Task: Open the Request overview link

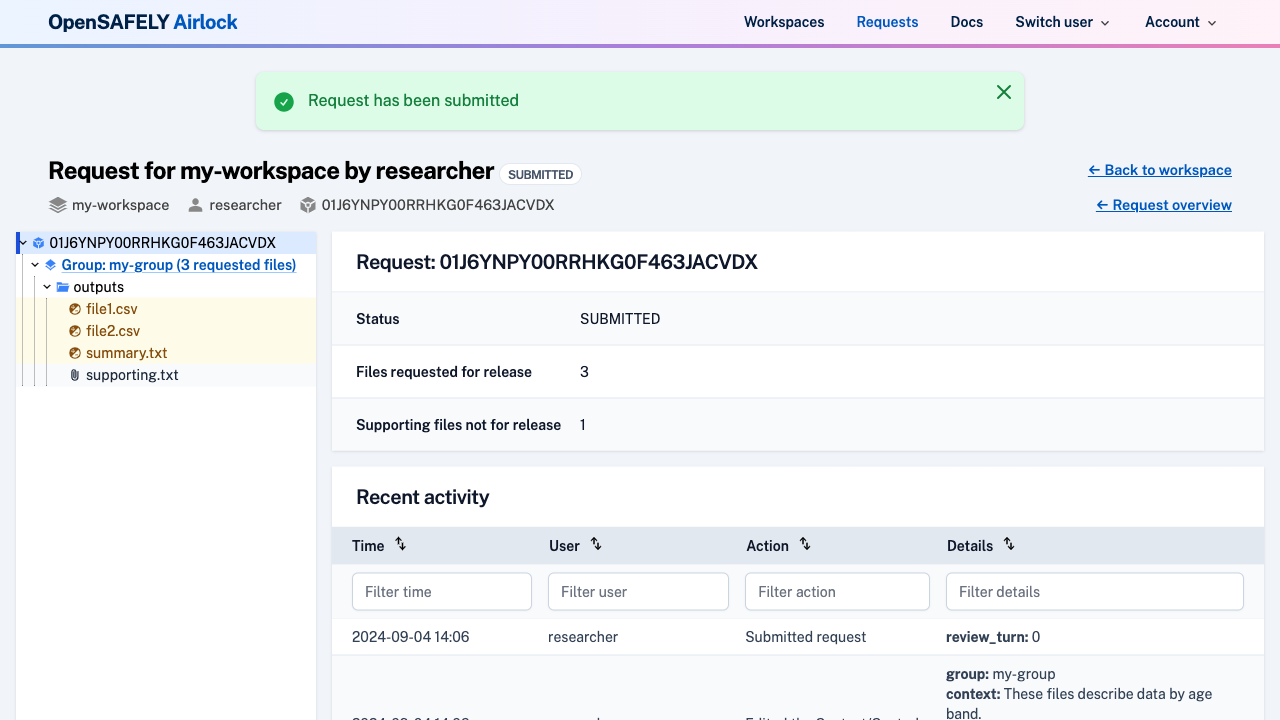Action: [1163, 205]
